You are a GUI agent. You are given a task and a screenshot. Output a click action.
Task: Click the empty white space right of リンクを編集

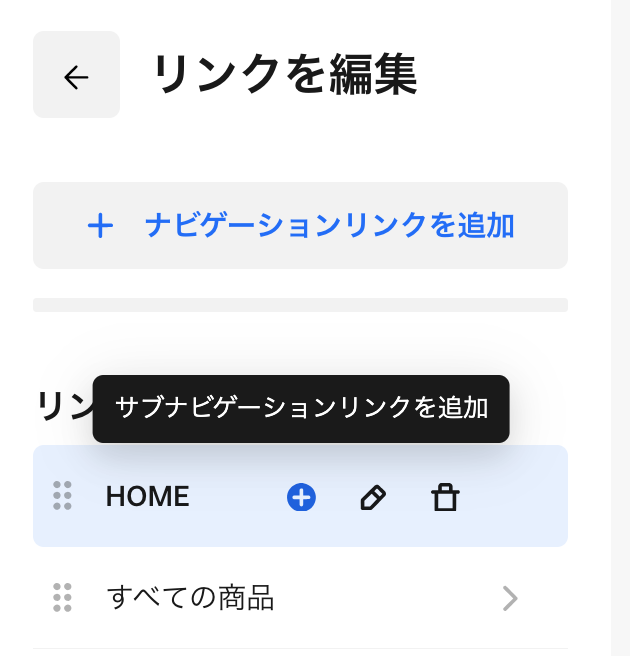click(x=500, y=75)
